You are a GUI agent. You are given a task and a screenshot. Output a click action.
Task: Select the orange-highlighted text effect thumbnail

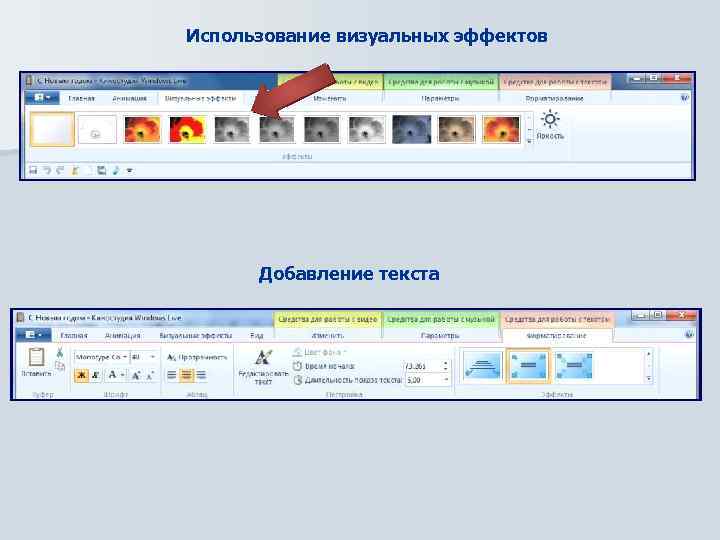click(x=528, y=366)
